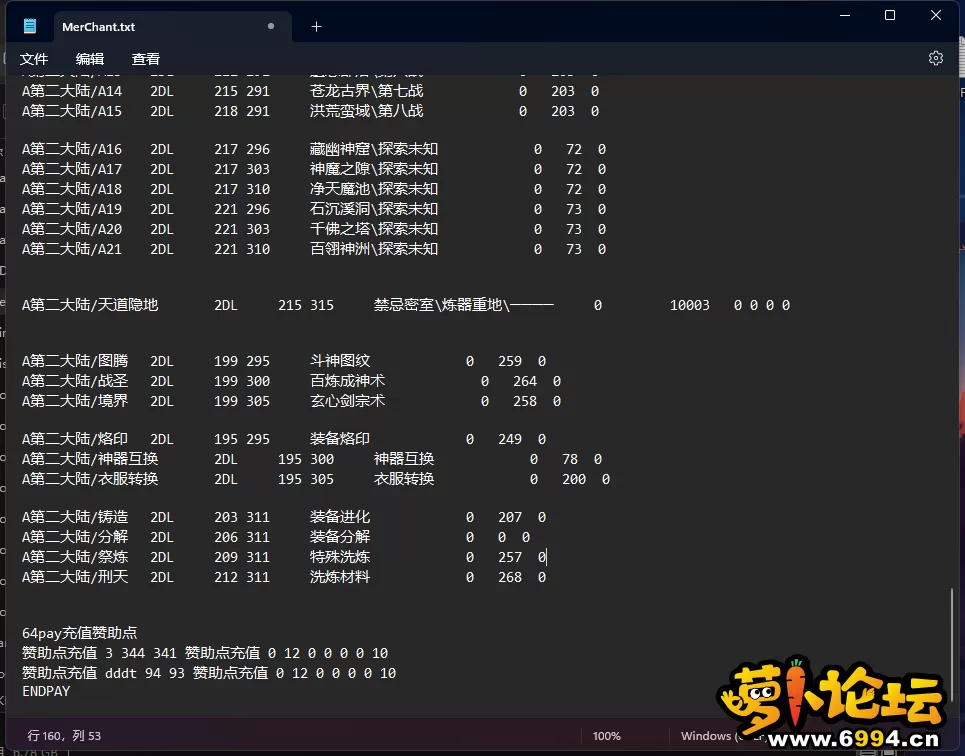965x756 pixels.
Task: Click text 洪荒蛮域\第八战
Action: tap(366, 111)
